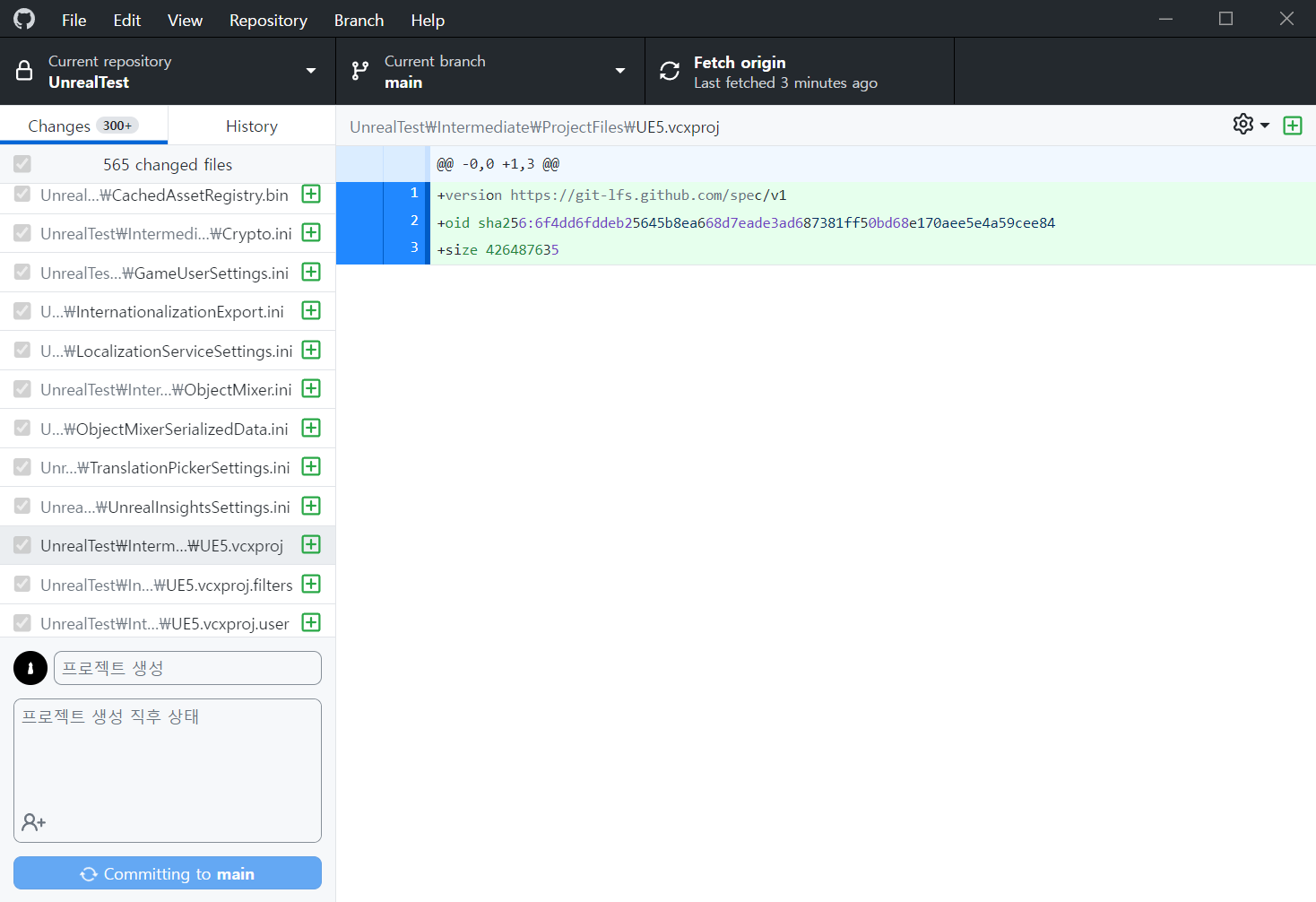Click the added-file icon for TranslationPickerSettings.ini
The image size is (1316, 902).
click(311, 466)
